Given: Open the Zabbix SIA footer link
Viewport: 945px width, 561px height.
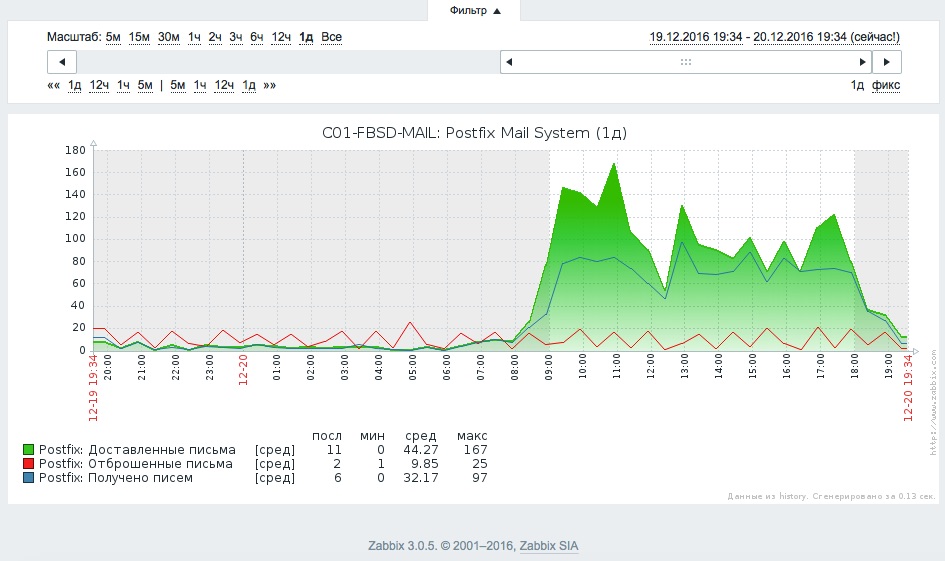Looking at the screenshot, I should pos(548,546).
